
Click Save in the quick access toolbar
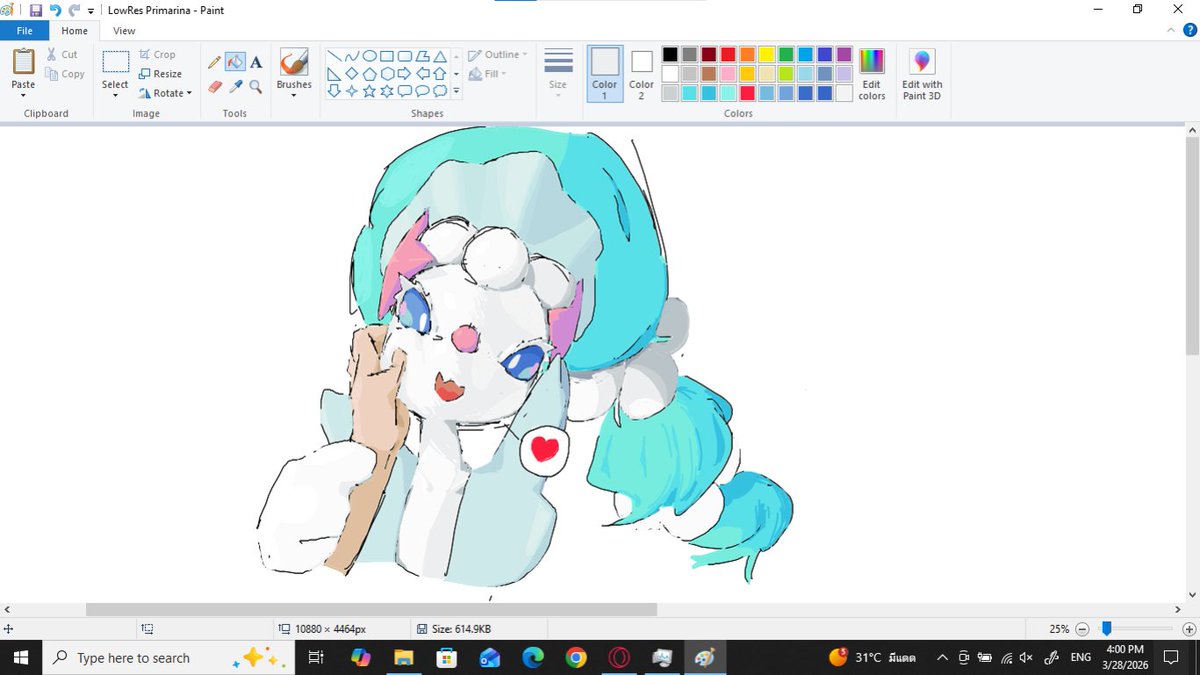tap(36, 10)
